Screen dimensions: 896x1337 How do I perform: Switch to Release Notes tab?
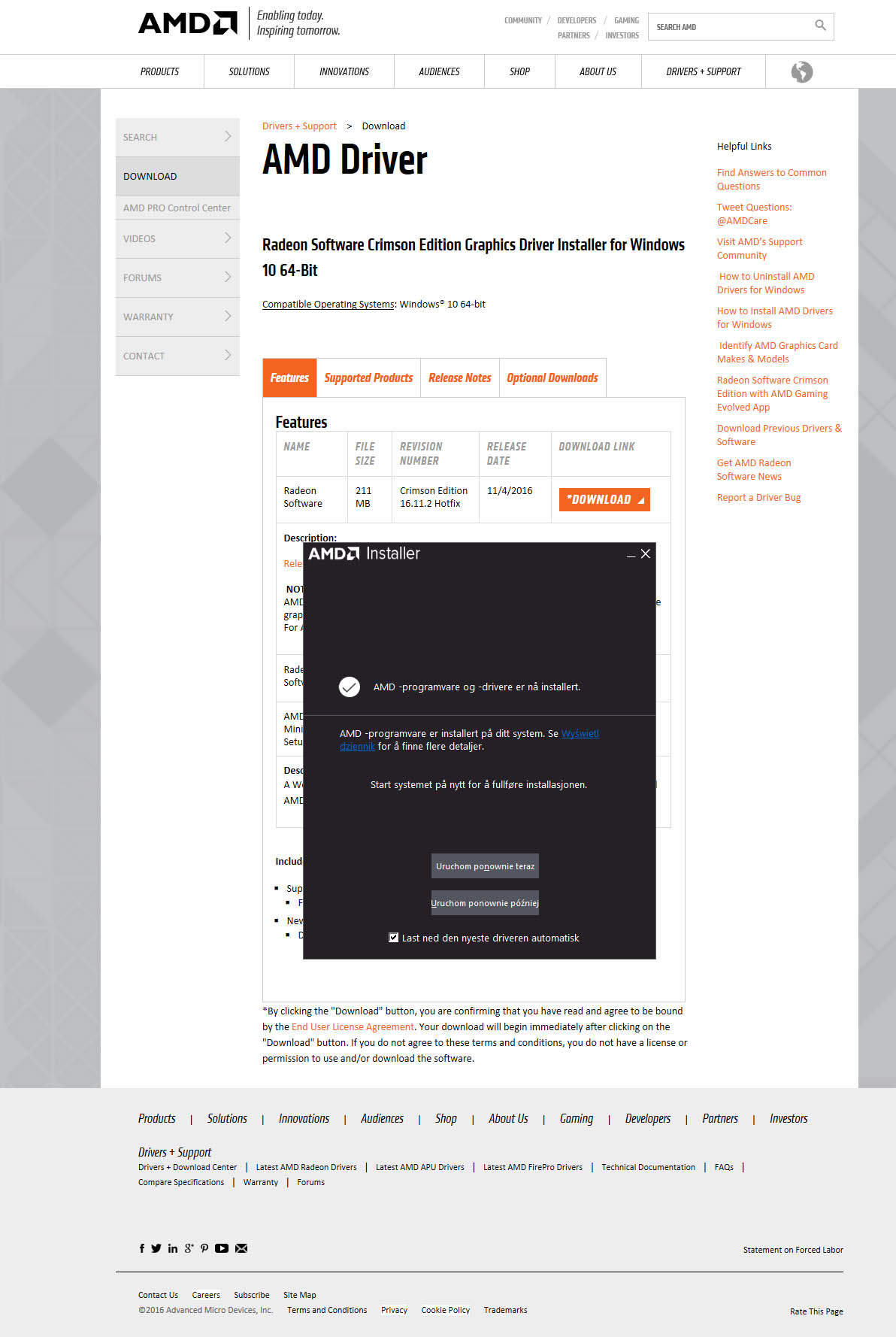click(x=459, y=377)
